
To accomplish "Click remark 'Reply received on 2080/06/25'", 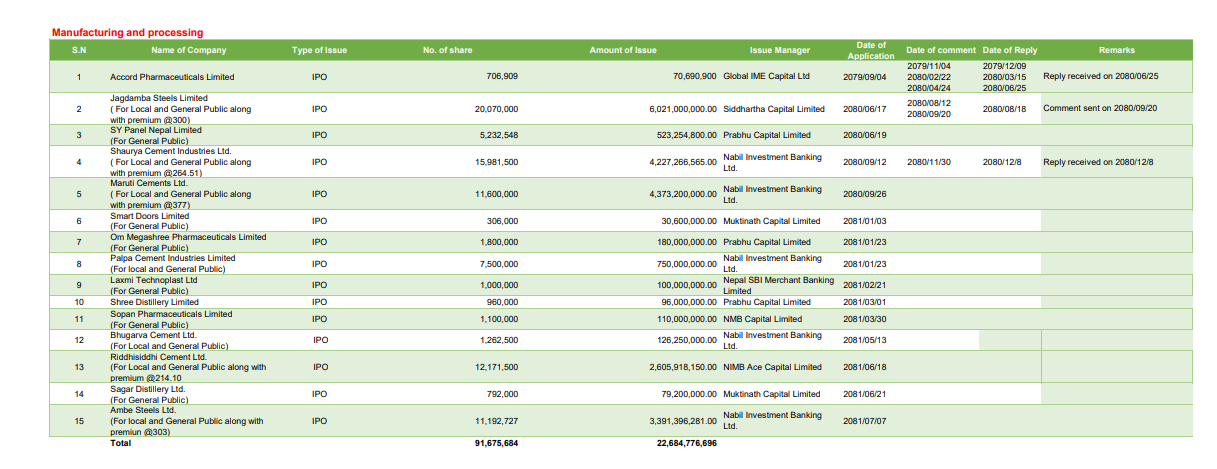I will (x=1100, y=76).
